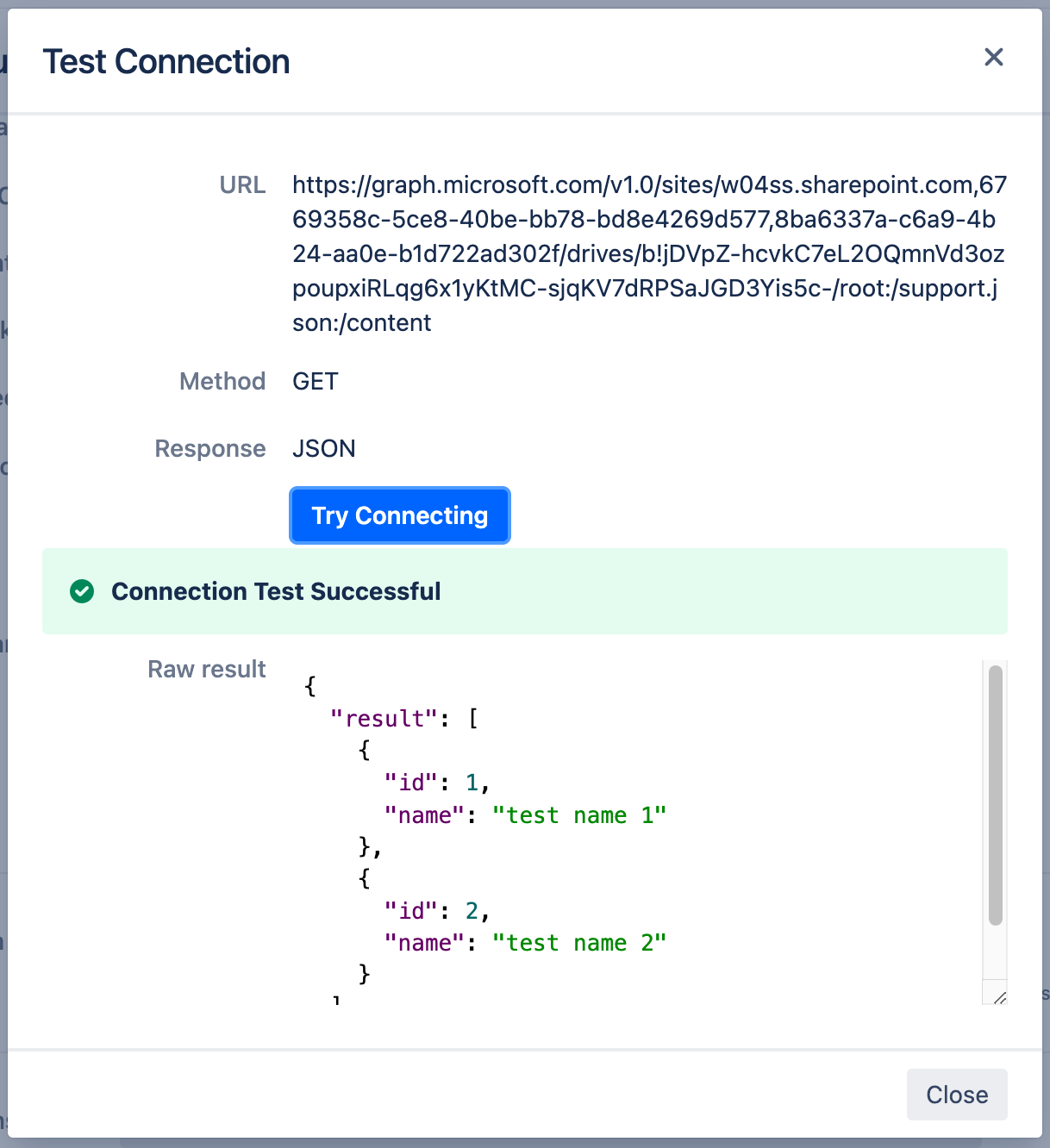Click the Method field label
This screenshot has height=1148, width=1050.
tap(222, 381)
